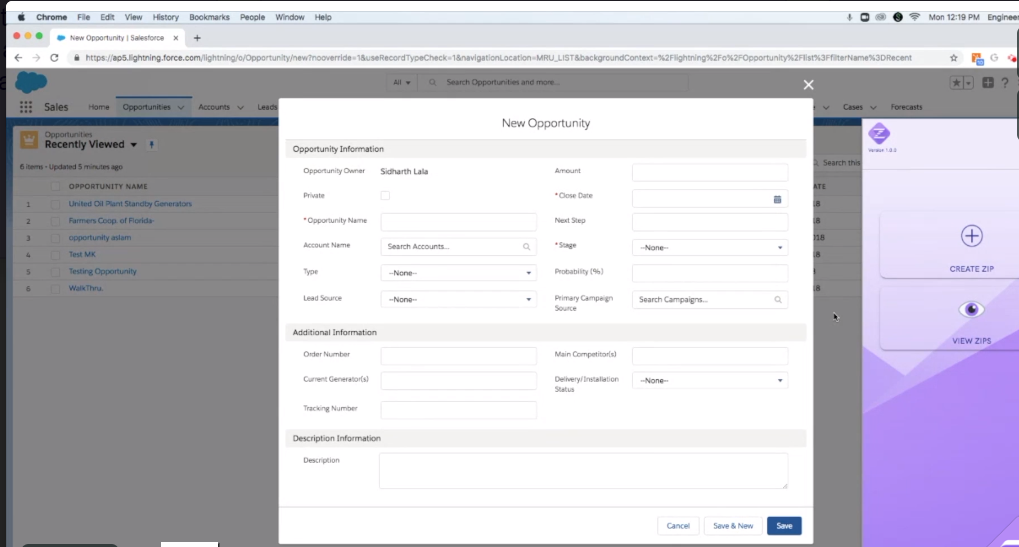Select checkbox for Testing Opportunity row

(55, 272)
